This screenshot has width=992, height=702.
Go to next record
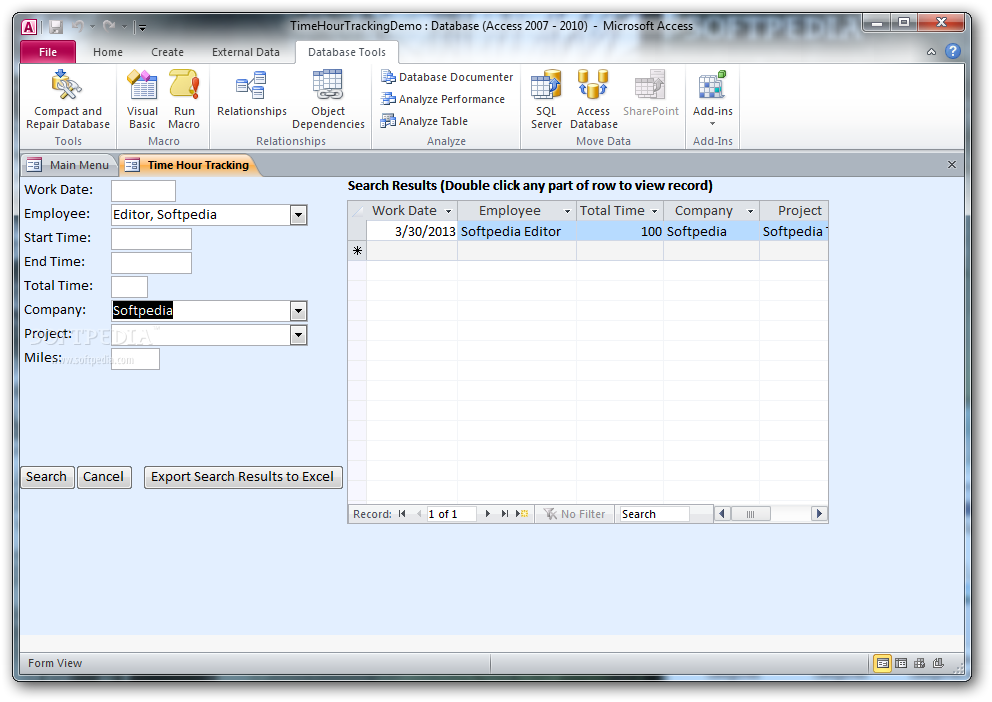coord(488,514)
